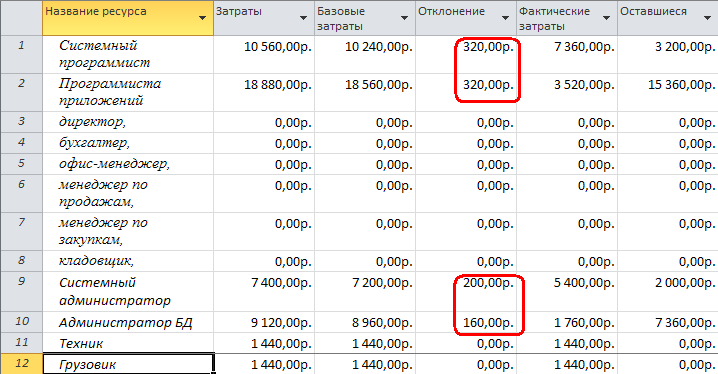Click the Фактические затраты column header

coord(567,18)
